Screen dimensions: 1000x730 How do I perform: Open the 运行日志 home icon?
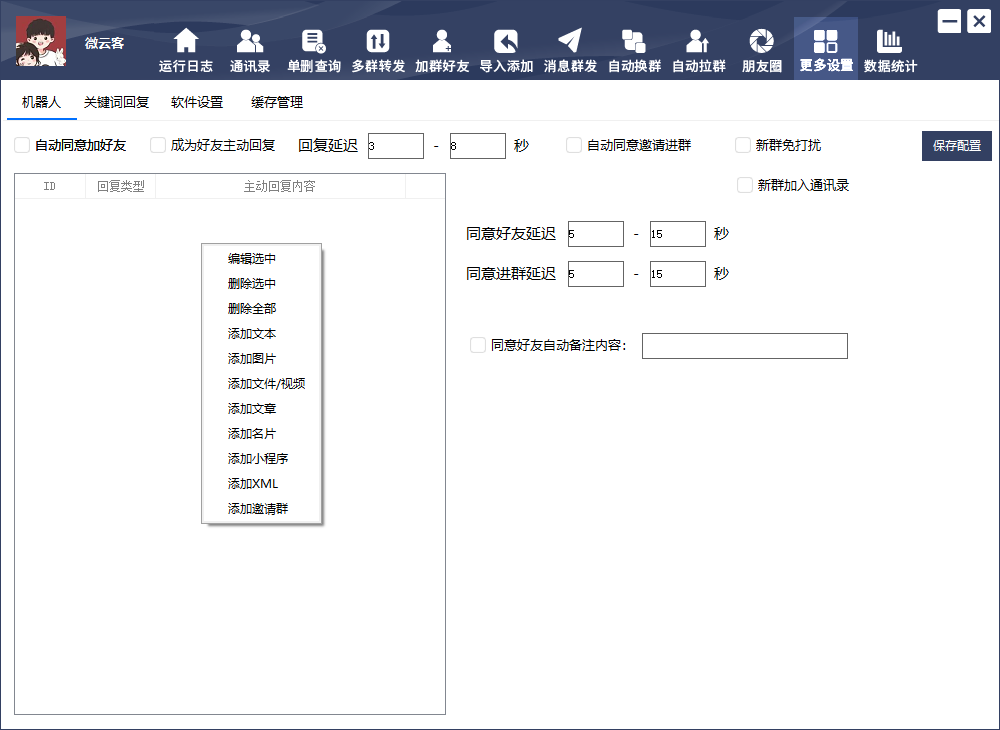186,42
